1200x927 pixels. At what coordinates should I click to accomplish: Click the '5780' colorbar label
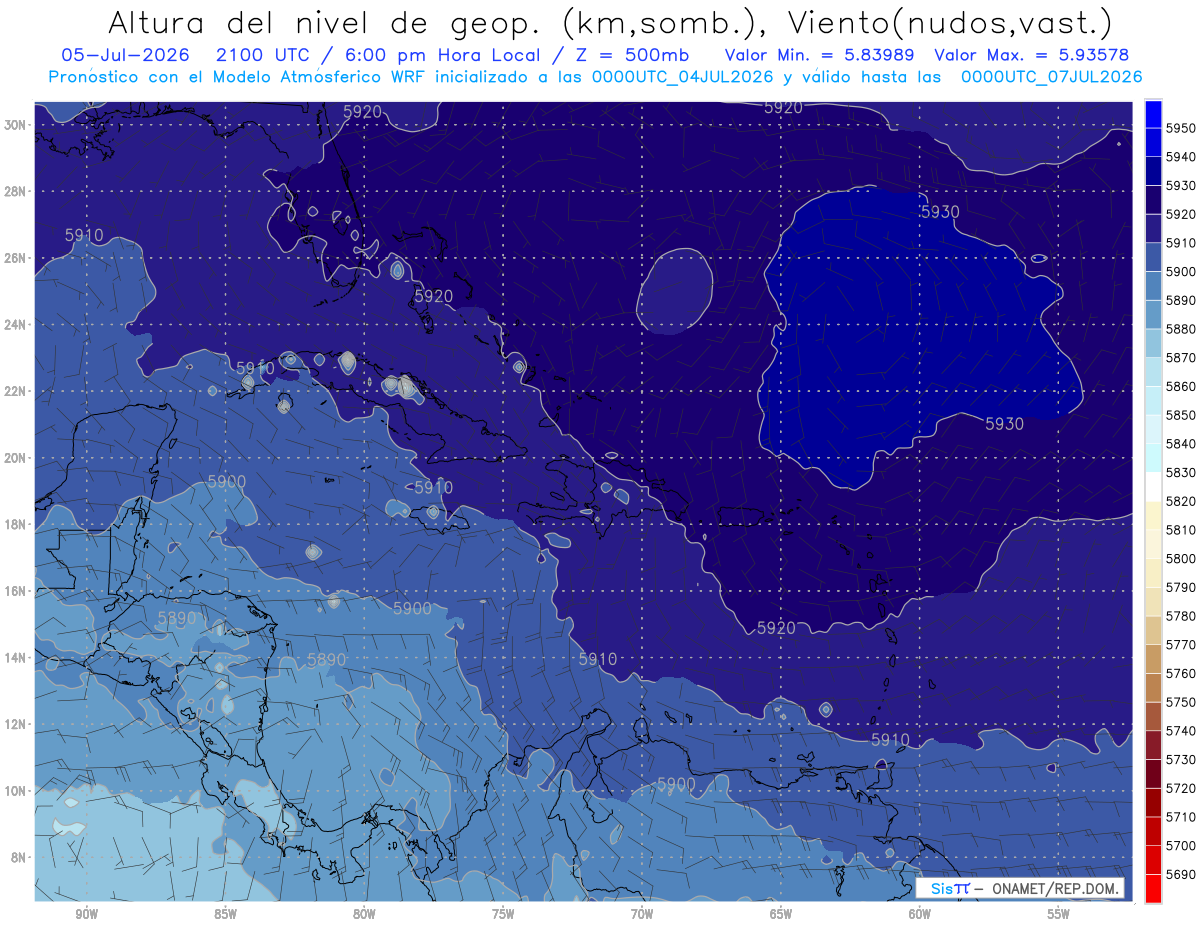click(x=1181, y=616)
